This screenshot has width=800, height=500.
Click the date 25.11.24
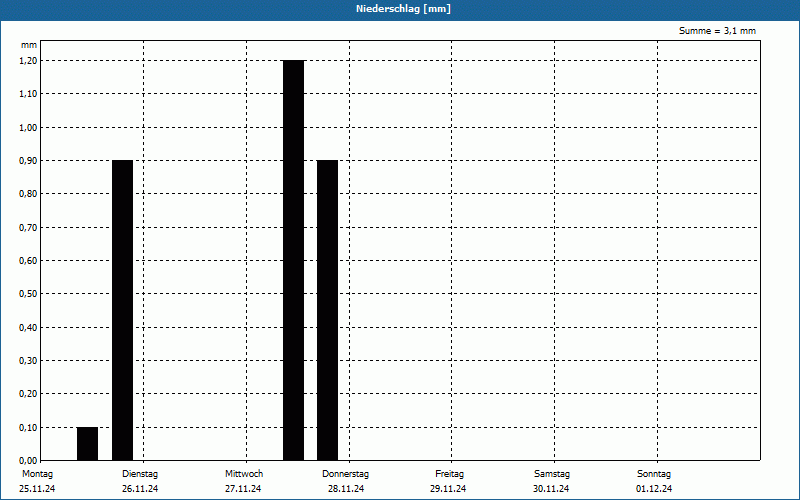(x=37, y=489)
